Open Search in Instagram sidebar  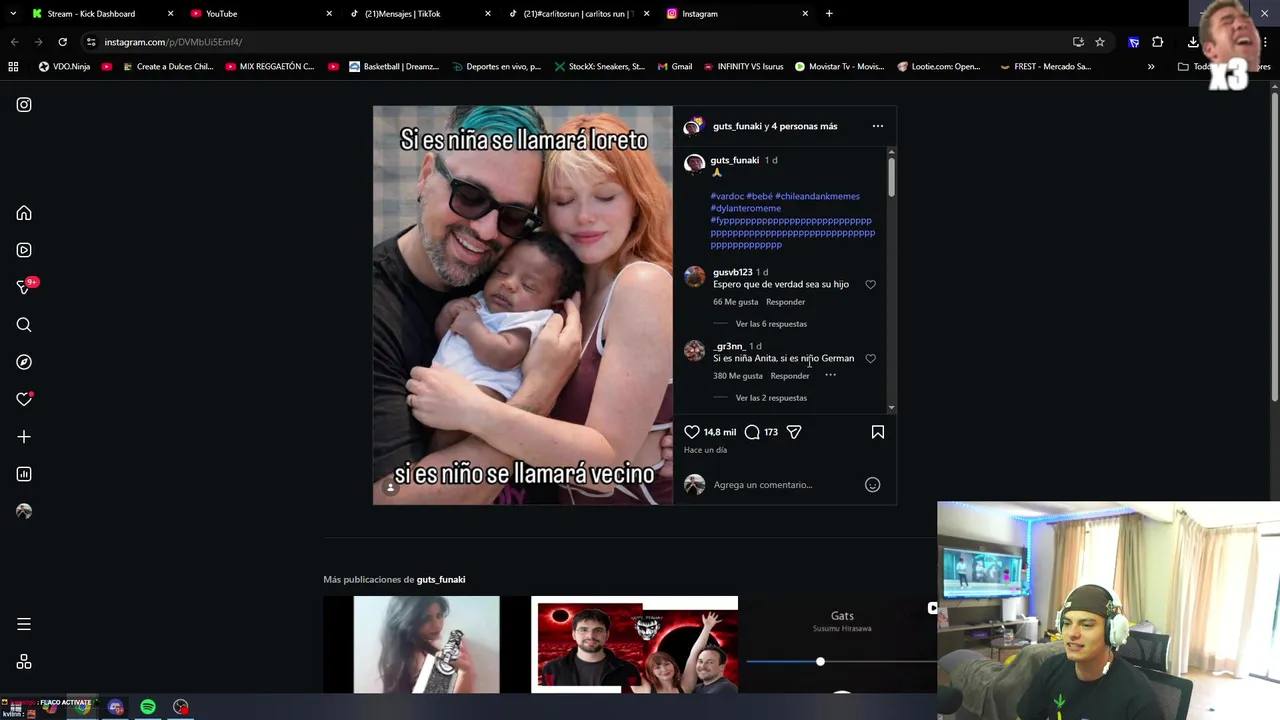(24, 325)
